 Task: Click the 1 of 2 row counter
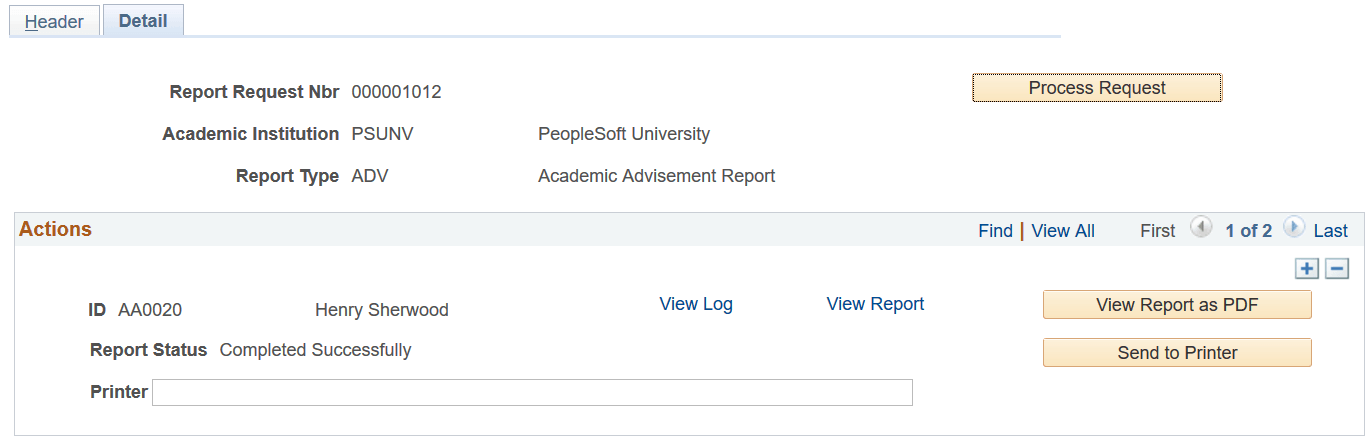click(x=1248, y=231)
